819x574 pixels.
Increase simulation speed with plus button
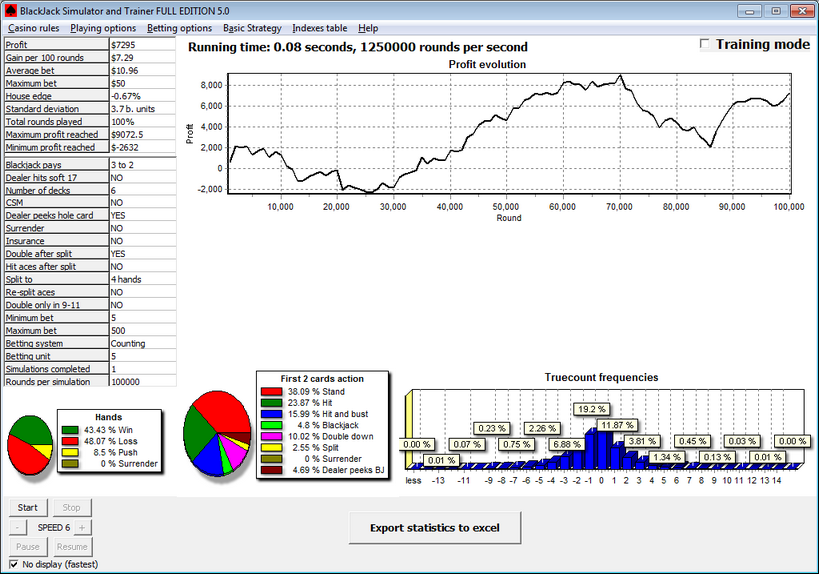click(82, 527)
